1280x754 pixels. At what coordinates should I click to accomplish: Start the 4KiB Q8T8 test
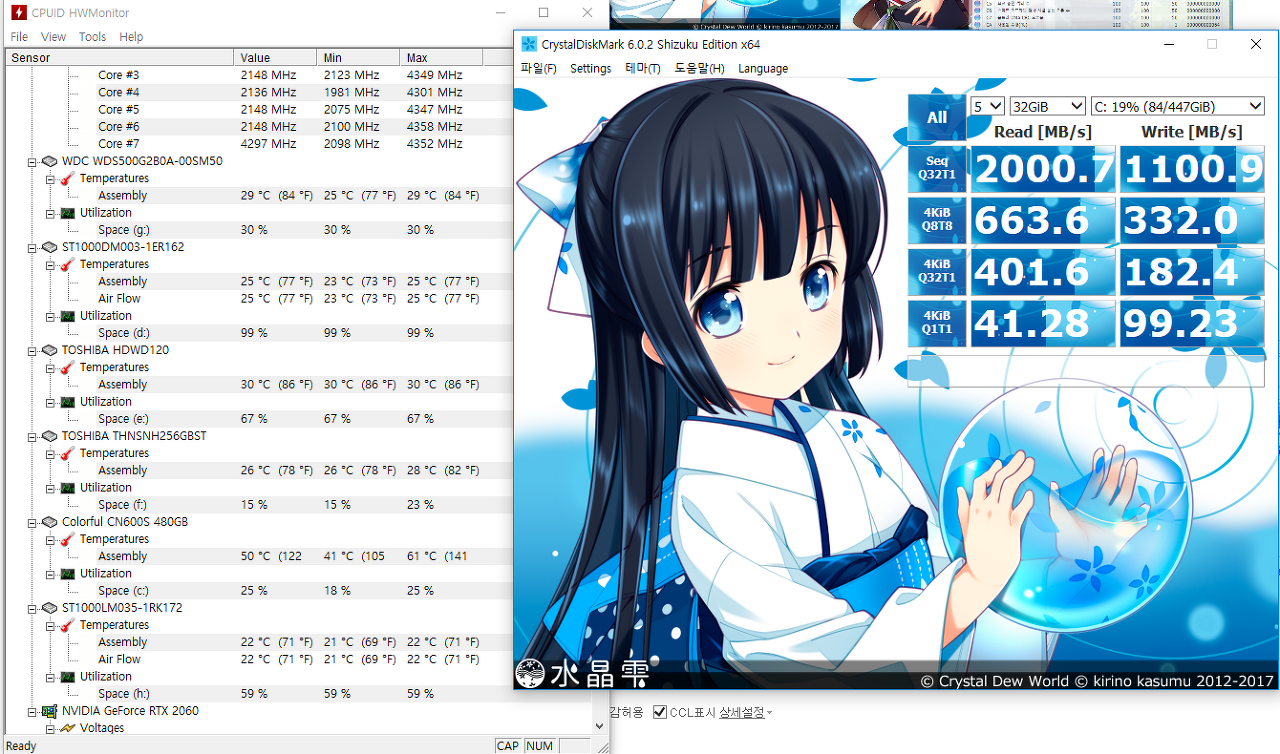(937, 220)
